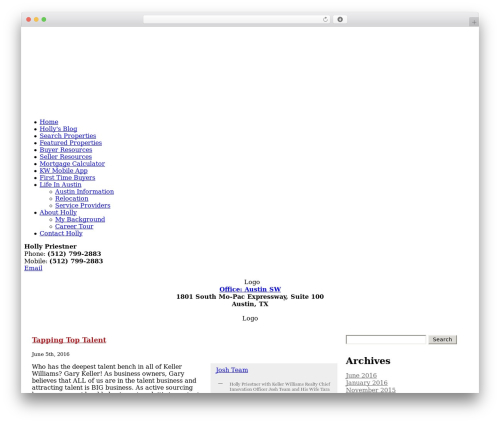Image resolution: width=500 pixels, height=423 pixels.
Task: Click the Logo placeholder below the address
Action: pos(250,319)
